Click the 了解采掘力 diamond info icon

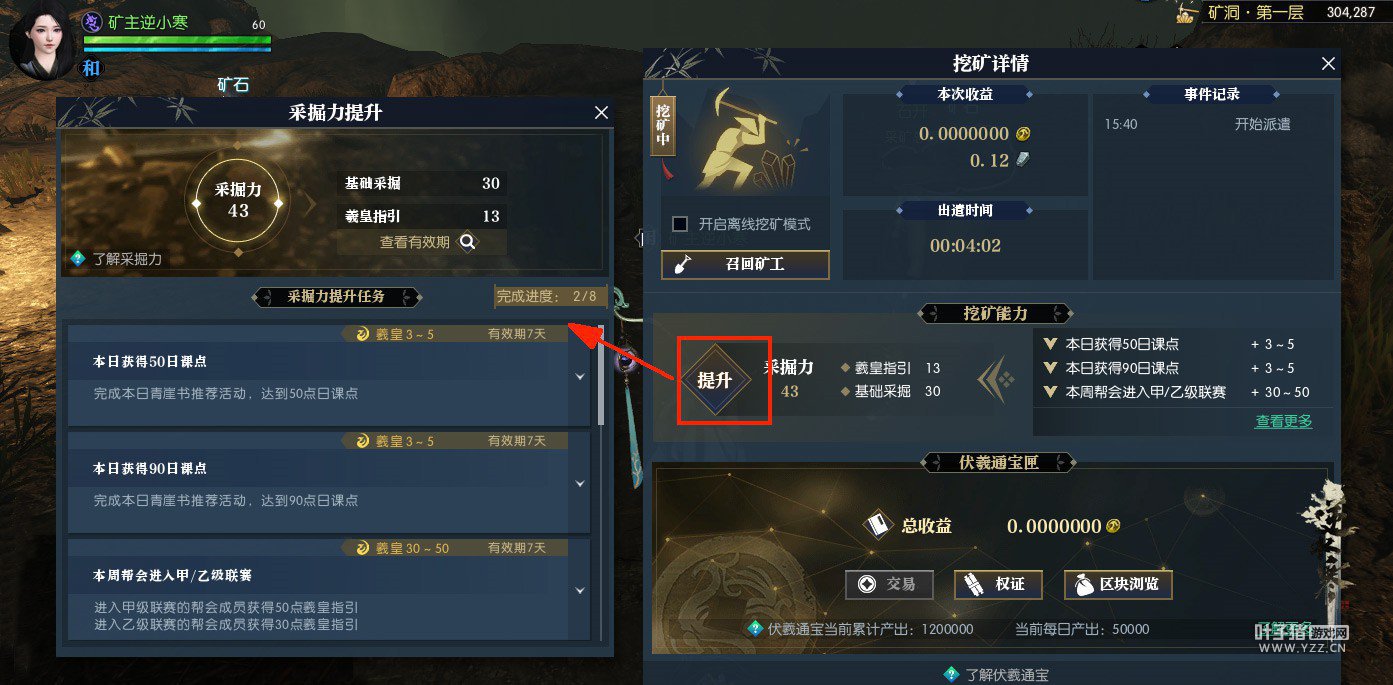[78, 258]
